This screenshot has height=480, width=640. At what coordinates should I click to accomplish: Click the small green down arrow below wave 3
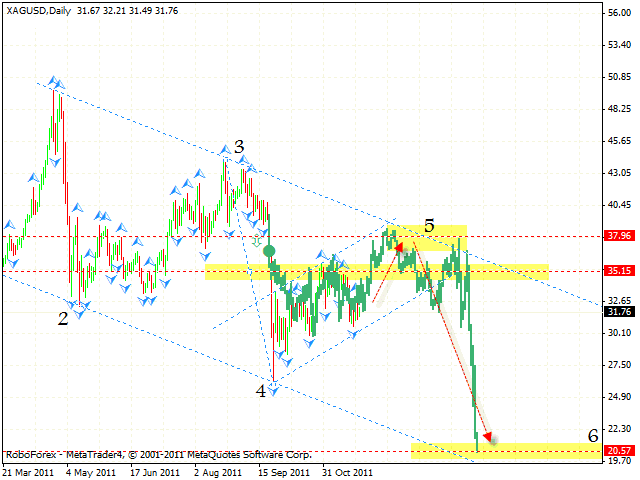pyautogui.click(x=257, y=240)
